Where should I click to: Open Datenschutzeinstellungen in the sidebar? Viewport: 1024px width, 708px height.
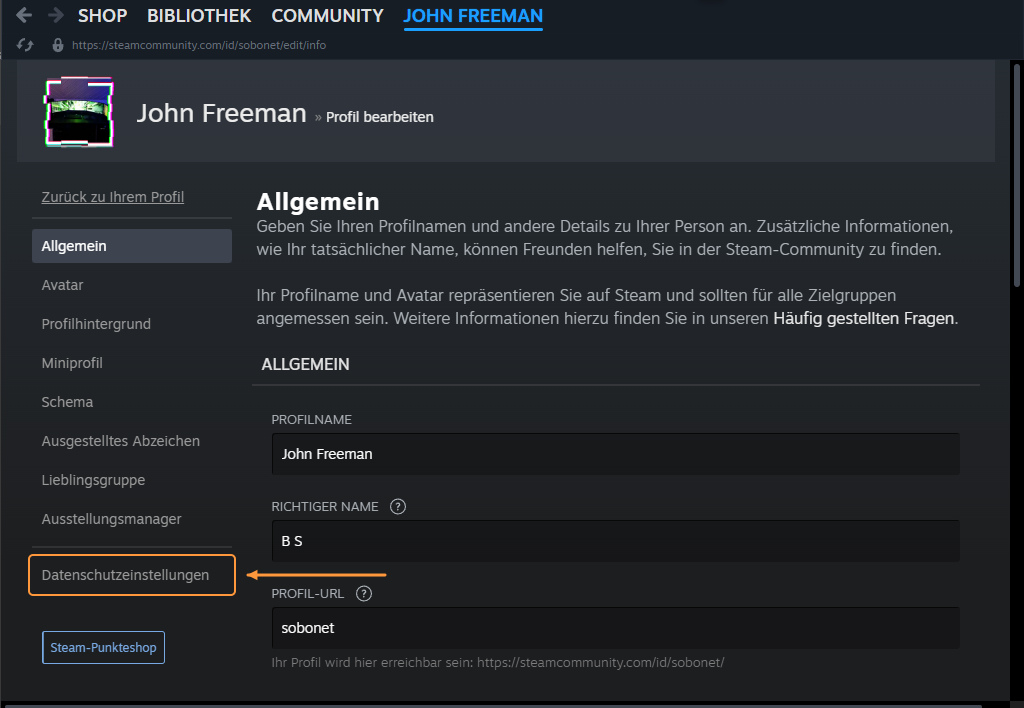132,575
